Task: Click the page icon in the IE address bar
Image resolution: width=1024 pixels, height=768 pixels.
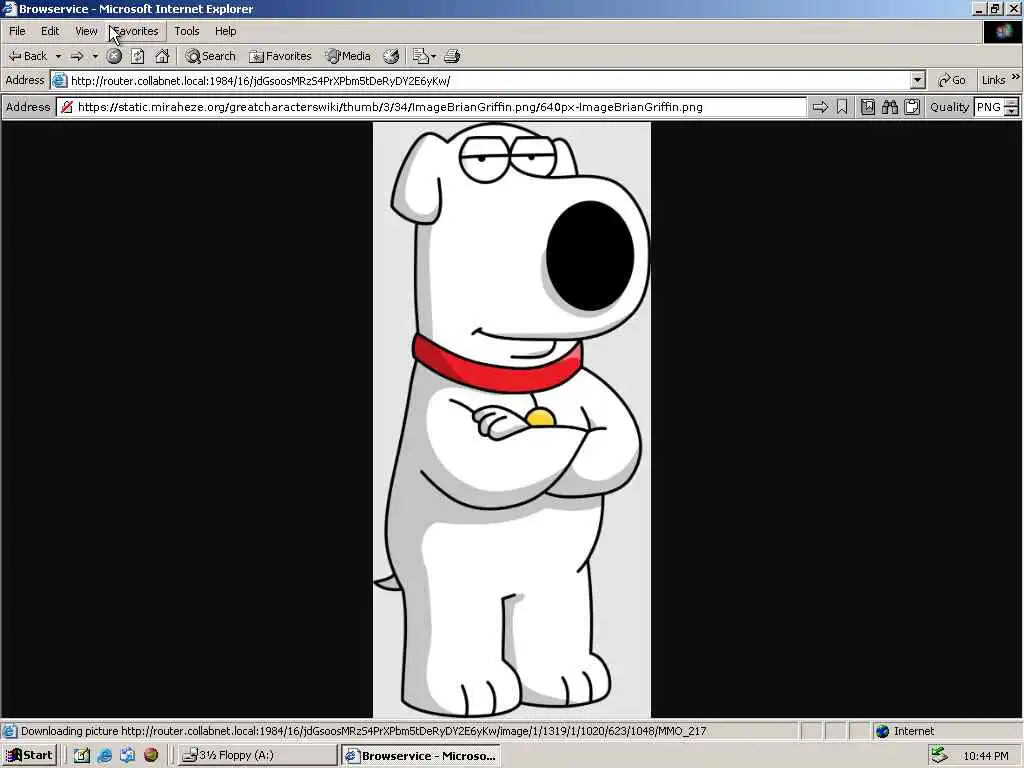Action: tap(59, 80)
